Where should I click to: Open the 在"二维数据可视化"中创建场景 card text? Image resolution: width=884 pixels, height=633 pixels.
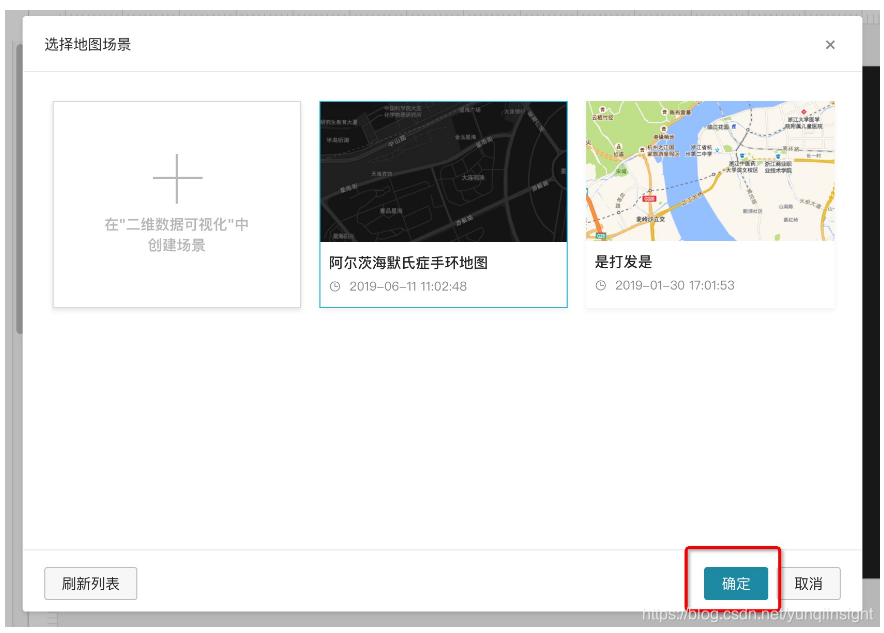176,234
